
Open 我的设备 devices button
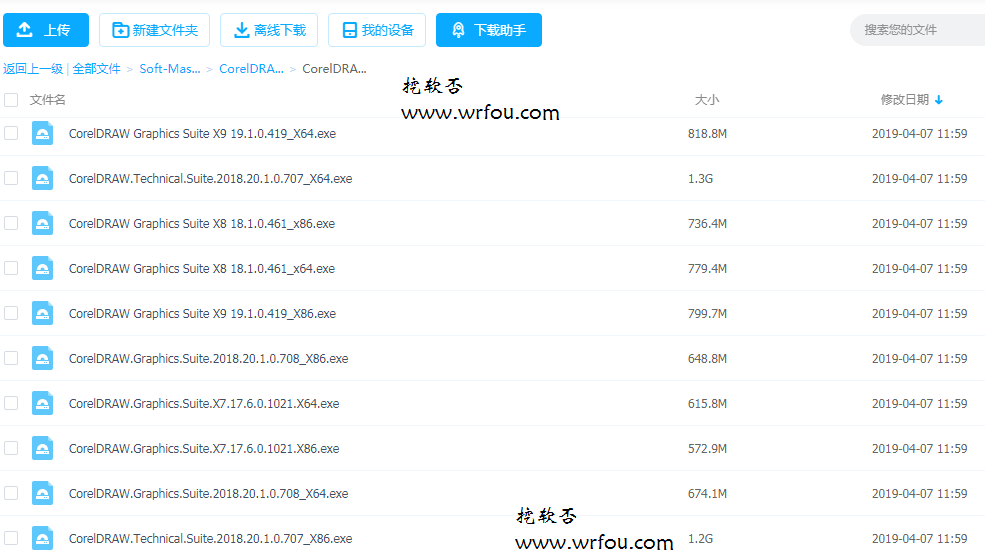click(377, 30)
